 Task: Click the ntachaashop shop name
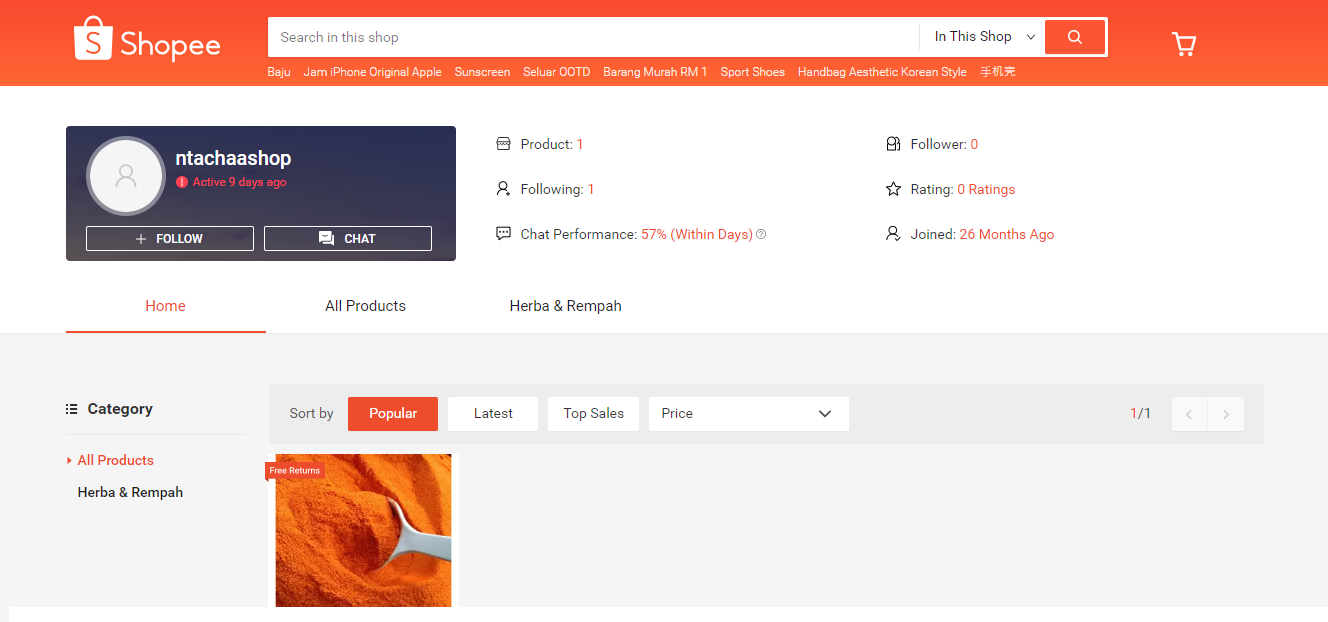pos(234,159)
